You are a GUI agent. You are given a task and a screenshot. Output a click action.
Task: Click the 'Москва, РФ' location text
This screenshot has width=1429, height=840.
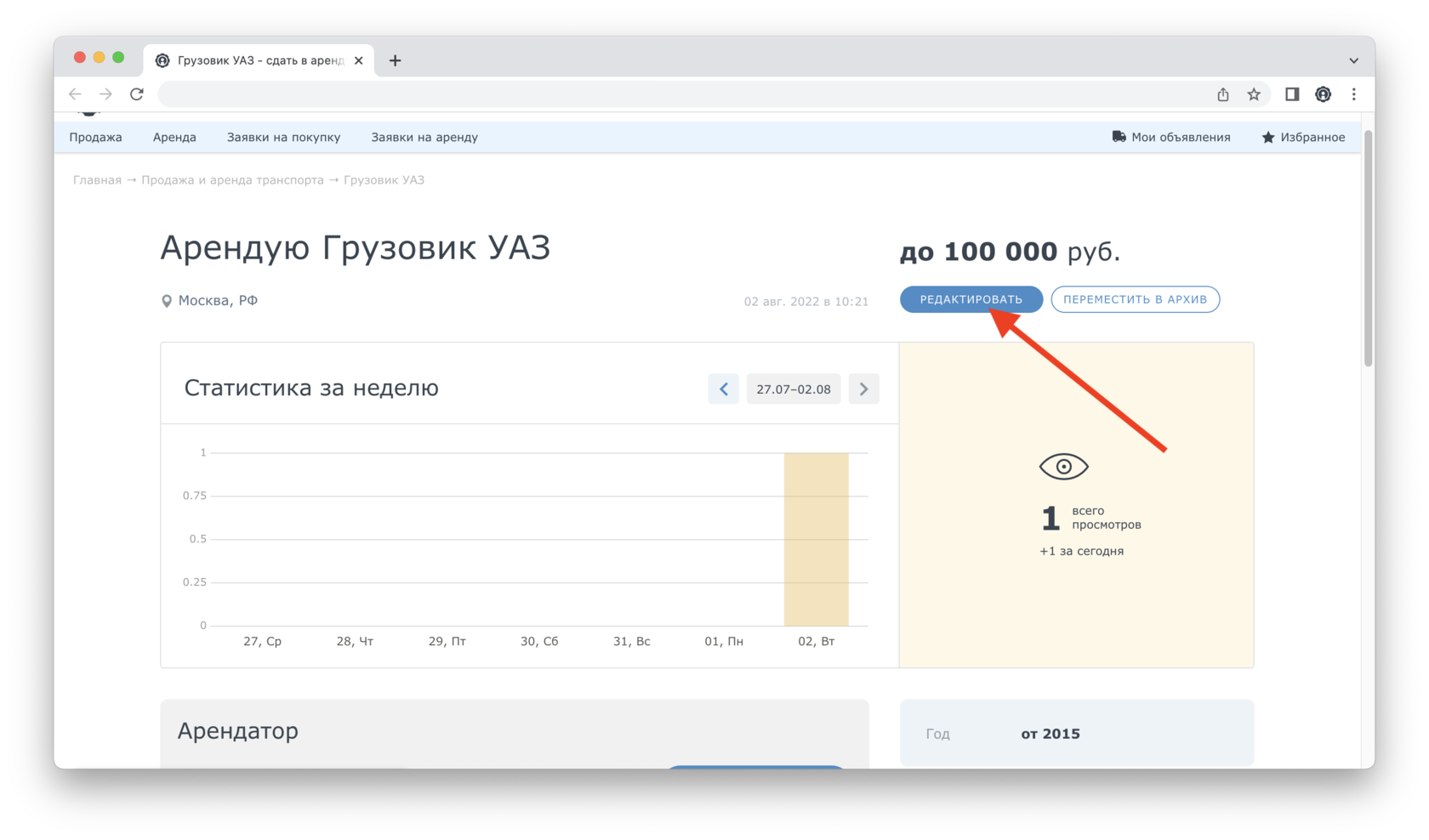218,301
